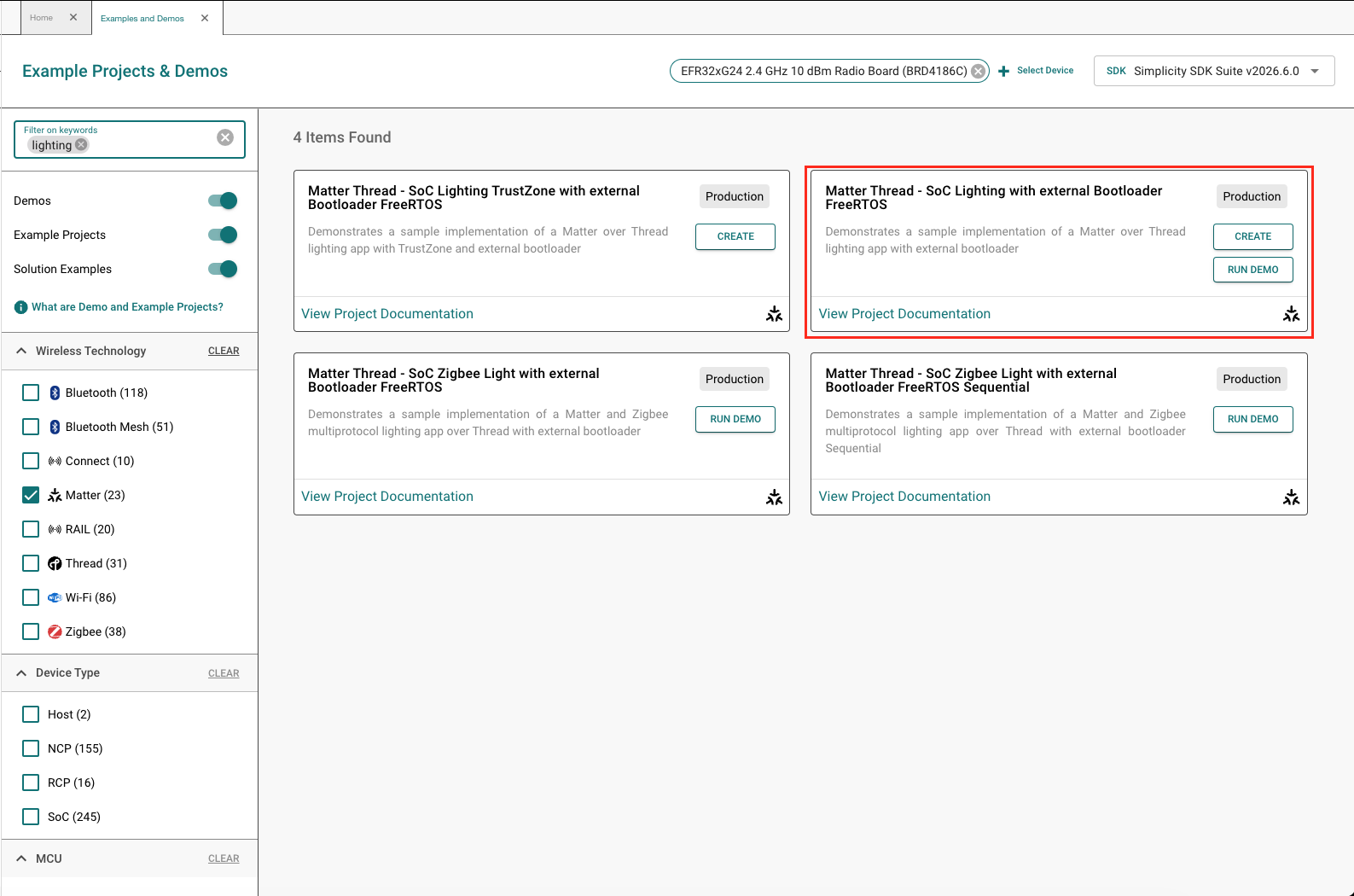Click the Wi-Fi logo icon
The height and width of the screenshot is (896, 1354).
click(55, 597)
